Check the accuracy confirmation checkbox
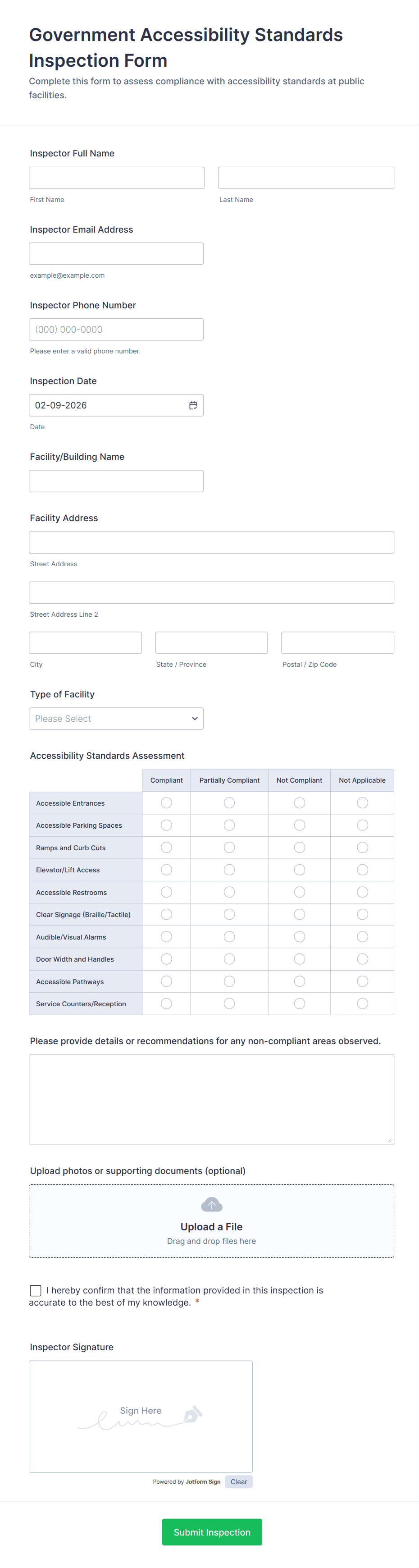The width and height of the screenshot is (419, 1568). click(36, 1290)
